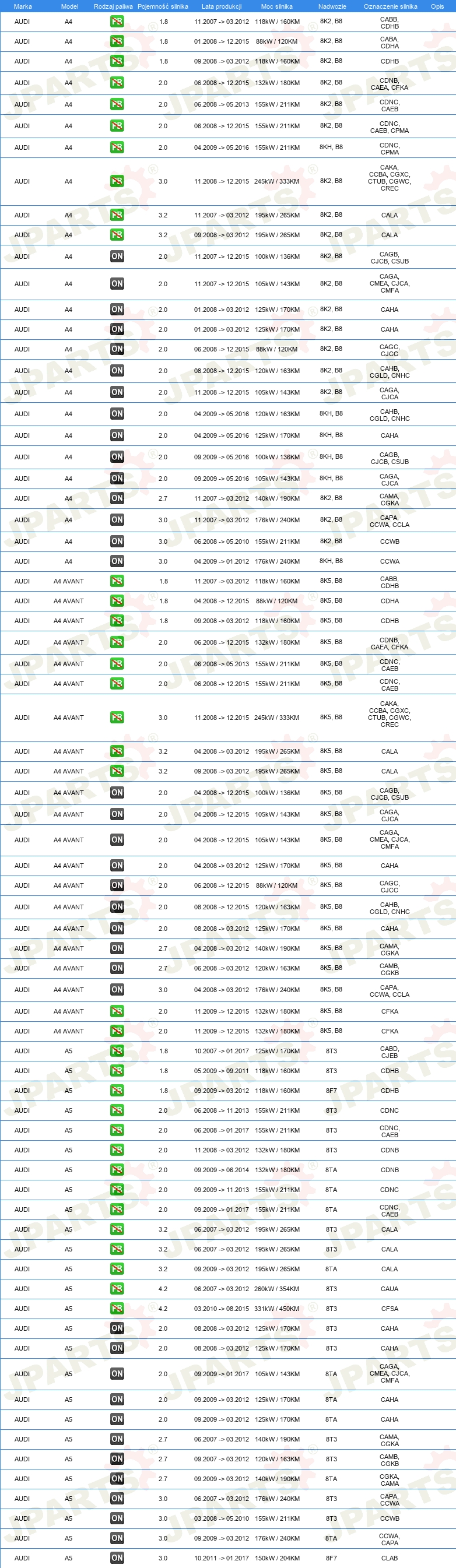This screenshot has width=456, height=1568.
Task: Click the 4.2 capacity cell in CFSA row
Action: click(x=163, y=1309)
